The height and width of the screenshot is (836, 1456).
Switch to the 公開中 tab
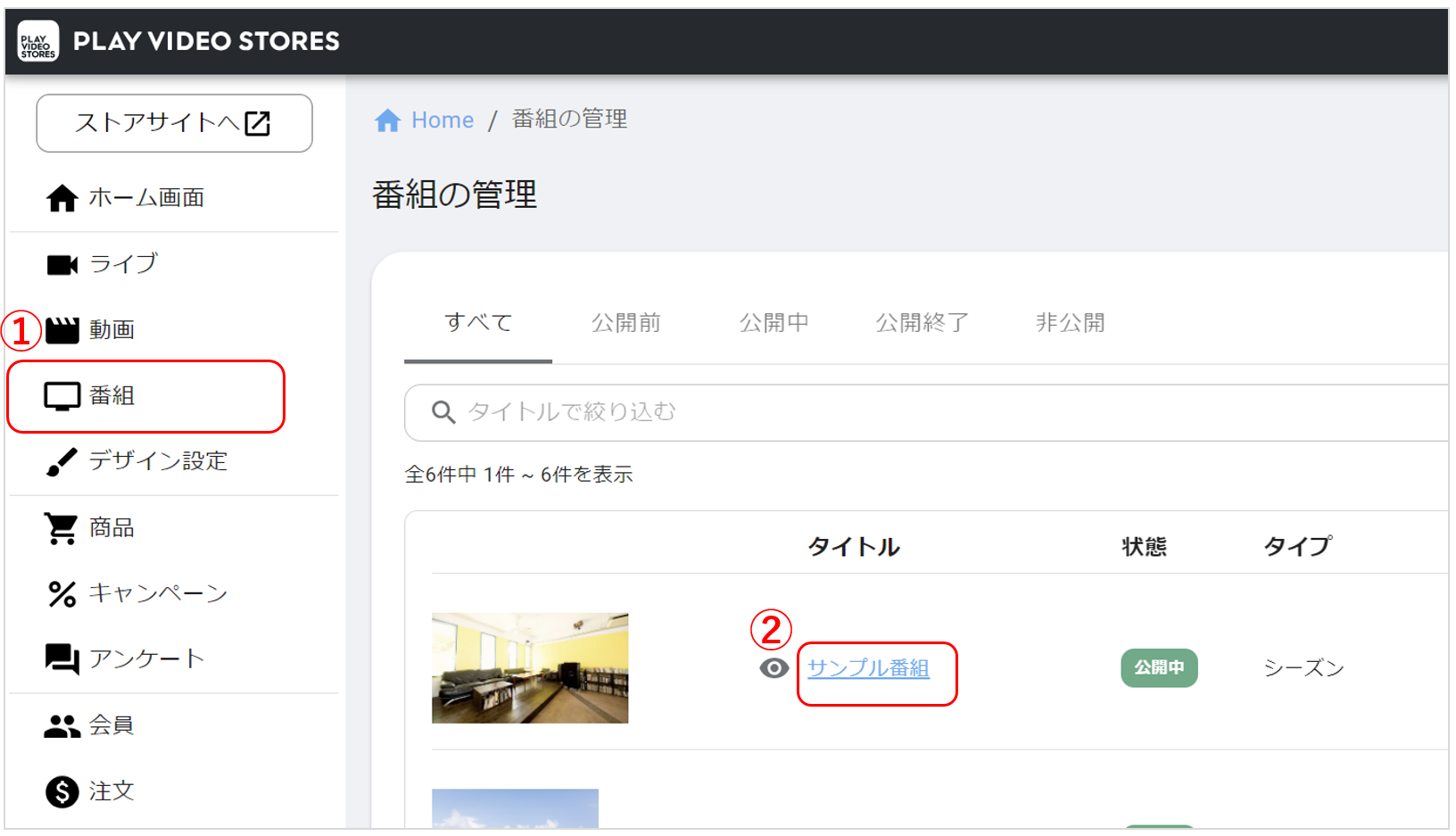tap(773, 323)
